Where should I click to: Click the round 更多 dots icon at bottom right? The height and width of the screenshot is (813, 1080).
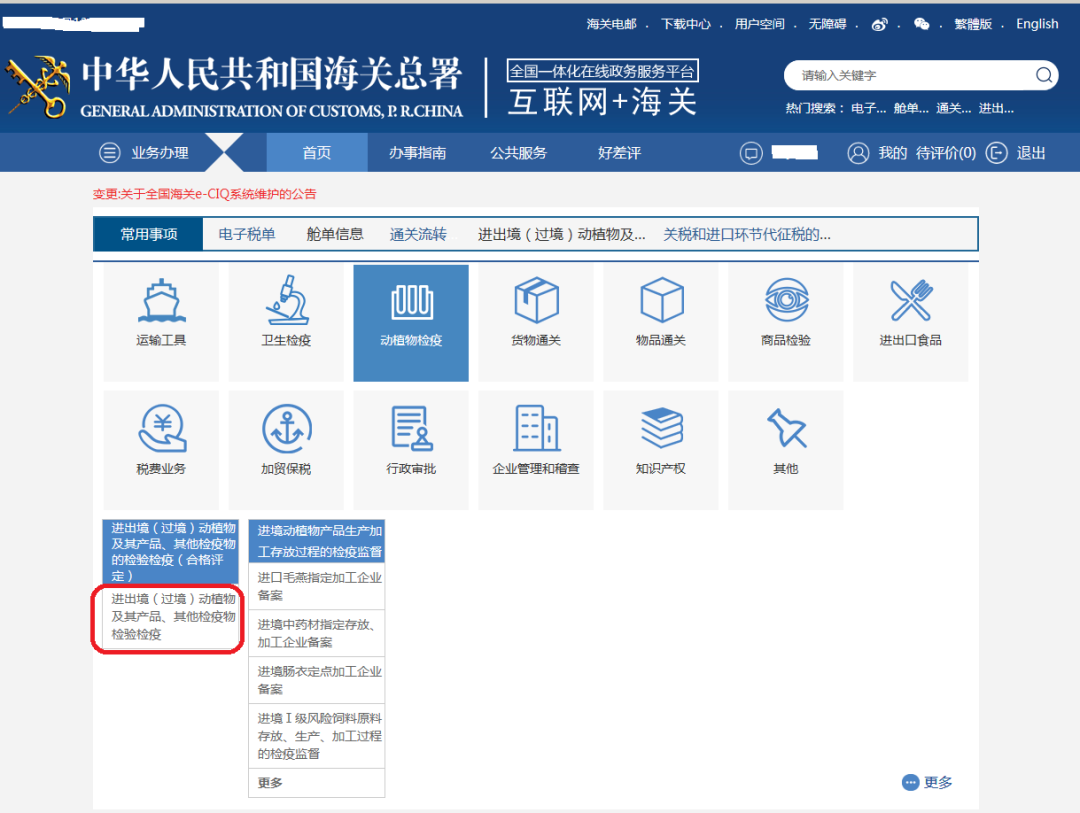[x=911, y=783]
